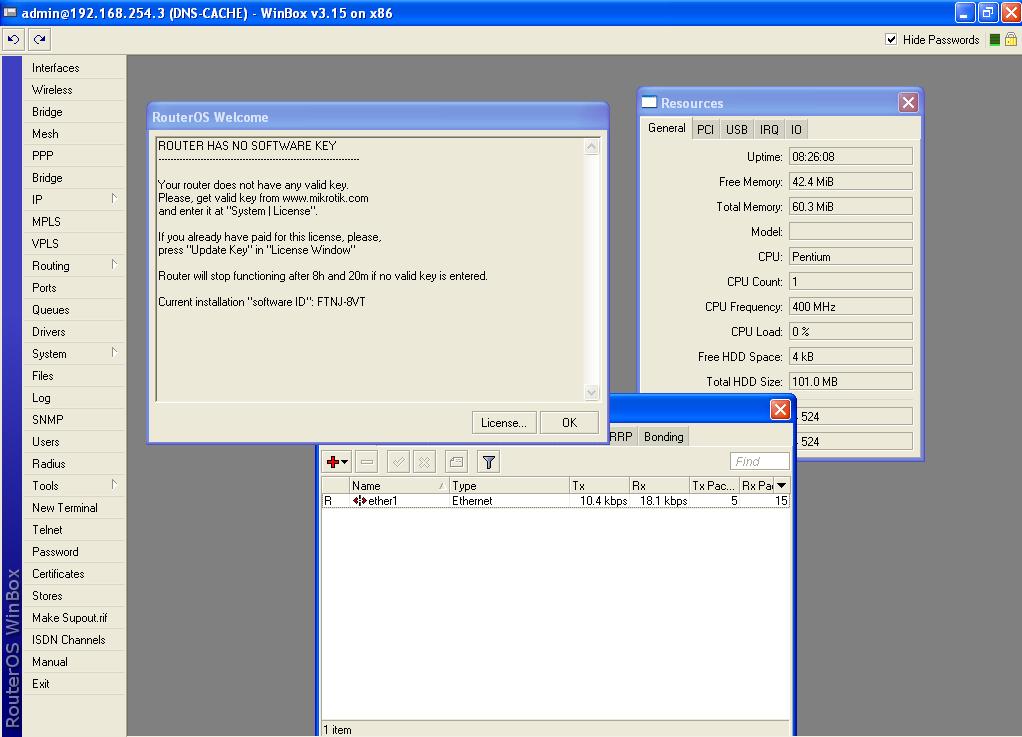Switch to the IO tab in Resources
Image resolution: width=1022 pixels, height=737 pixels.
click(796, 129)
